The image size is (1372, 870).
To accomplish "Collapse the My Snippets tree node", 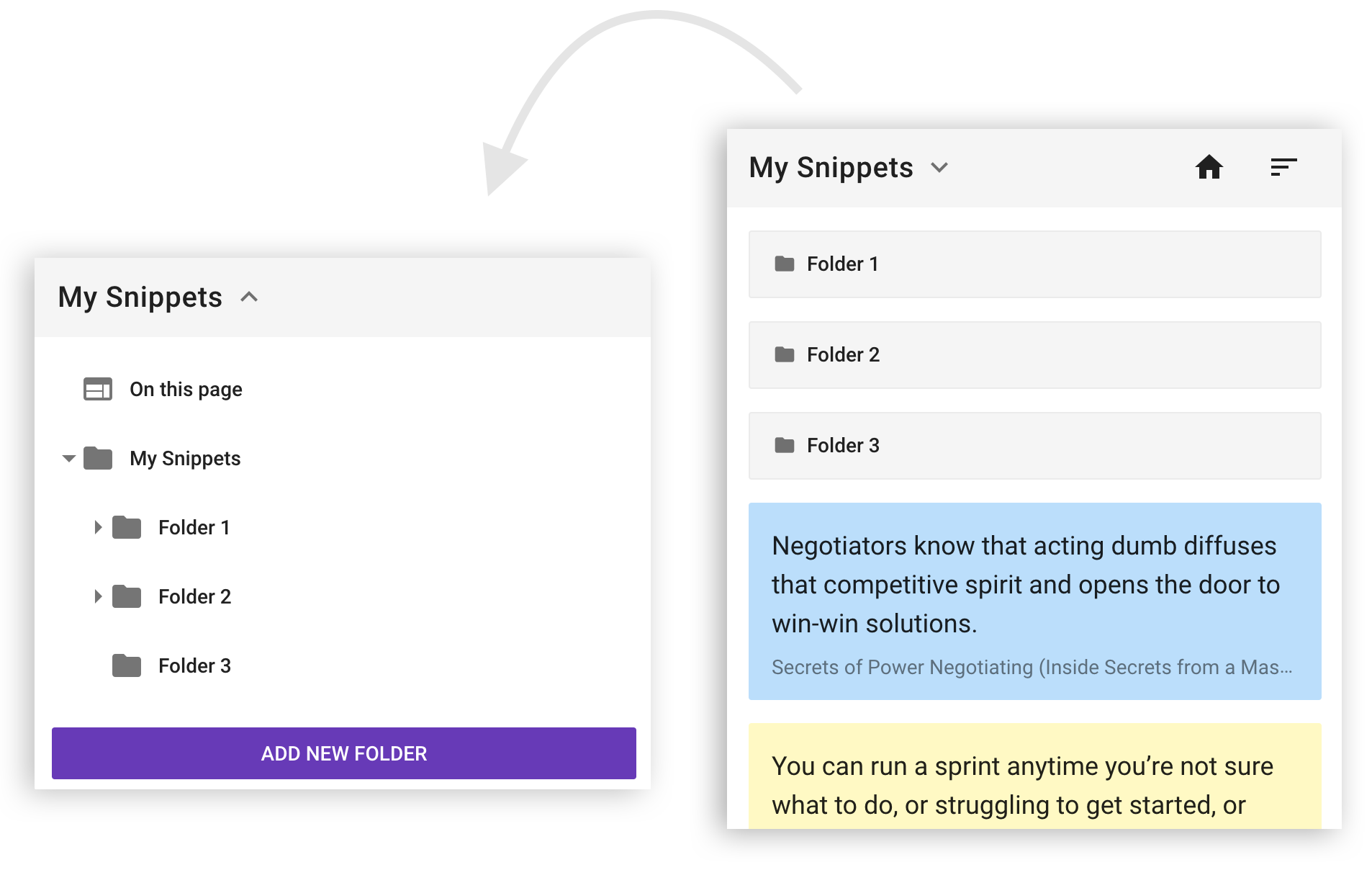I will tap(68, 458).
